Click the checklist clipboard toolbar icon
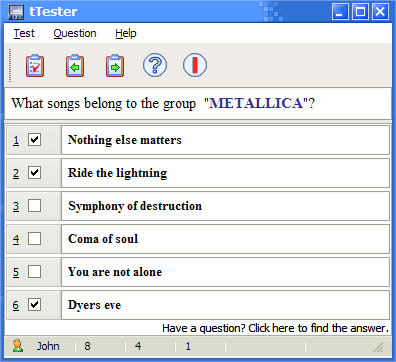The height and width of the screenshot is (362, 396). (x=35, y=66)
